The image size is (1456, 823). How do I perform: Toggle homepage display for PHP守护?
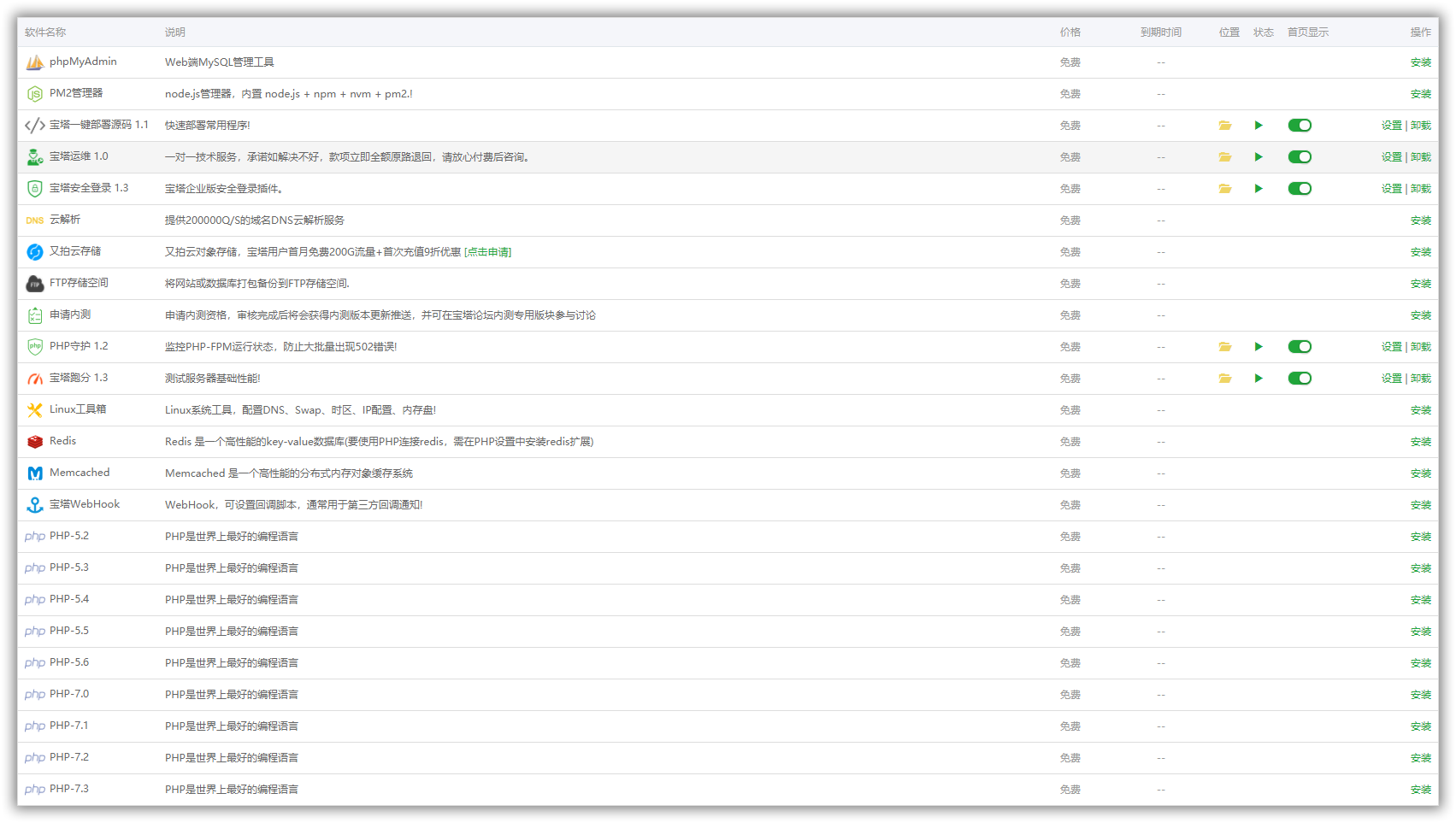[x=1300, y=347]
